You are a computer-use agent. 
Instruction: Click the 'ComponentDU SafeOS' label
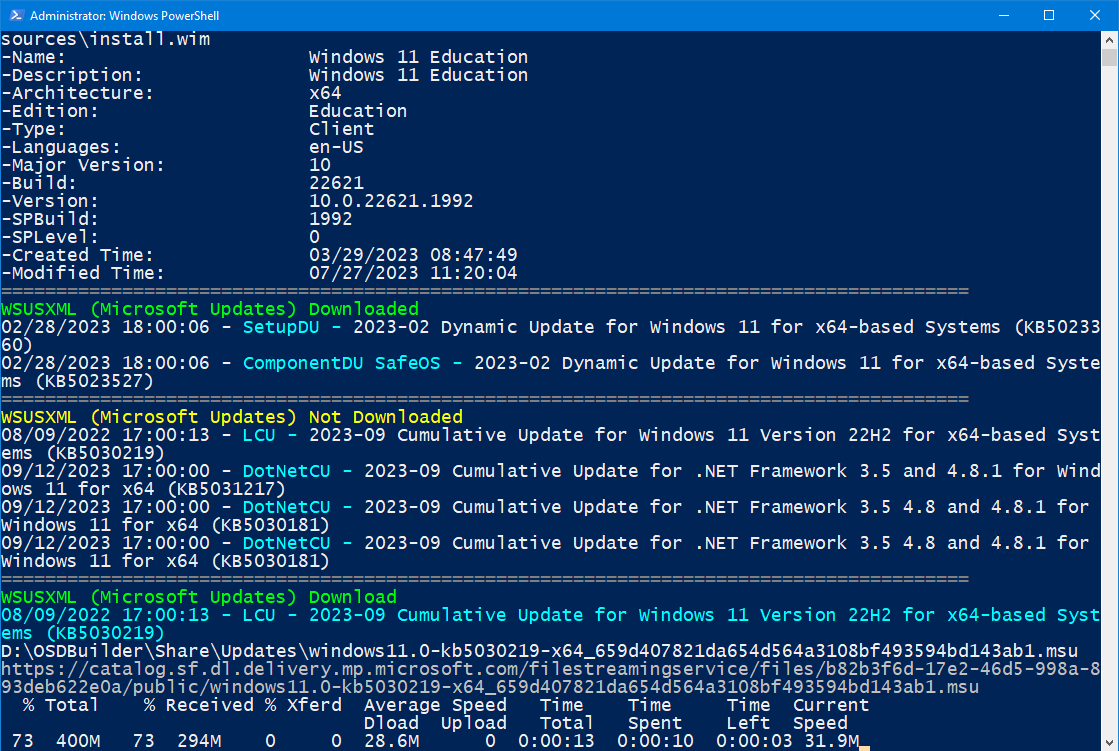tap(342, 363)
